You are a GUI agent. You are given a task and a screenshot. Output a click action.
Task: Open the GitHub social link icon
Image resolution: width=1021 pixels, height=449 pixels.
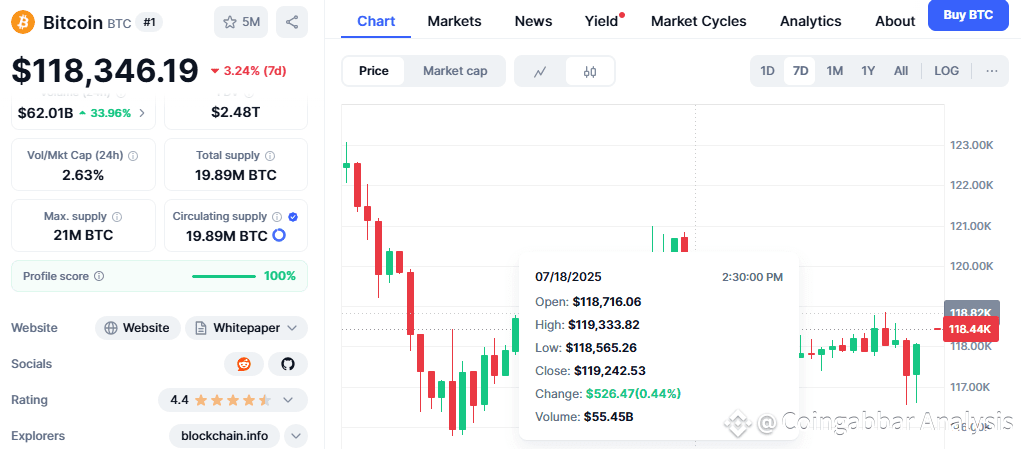[288, 364]
